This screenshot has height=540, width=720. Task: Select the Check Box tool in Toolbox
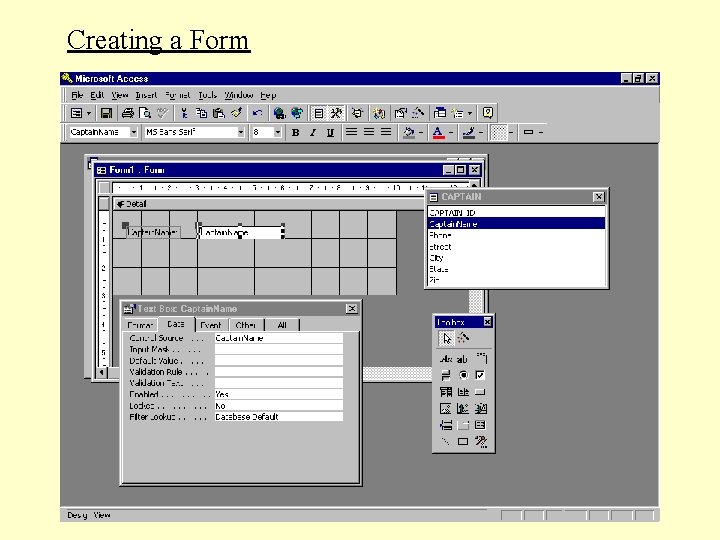480,376
